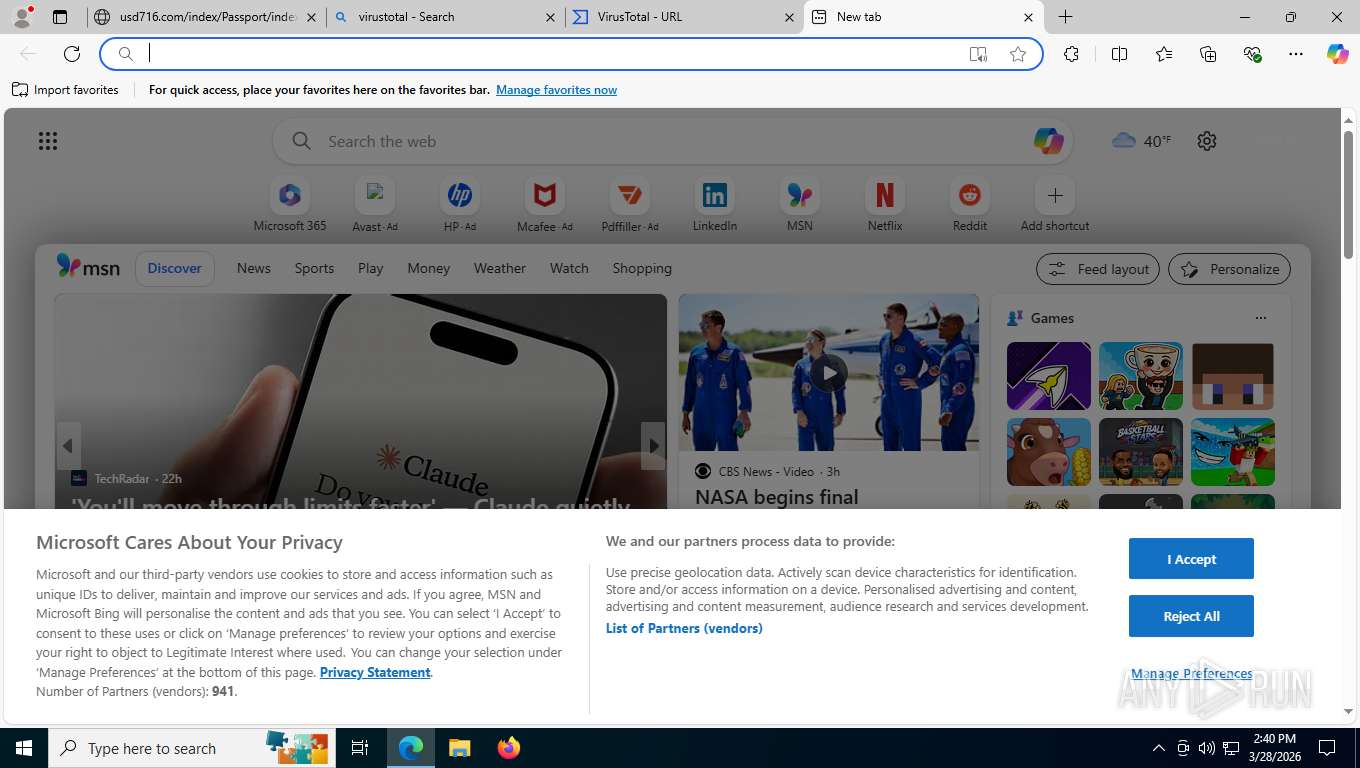
Task: Open the Microsoft 365 shortcut
Action: [x=290, y=205]
